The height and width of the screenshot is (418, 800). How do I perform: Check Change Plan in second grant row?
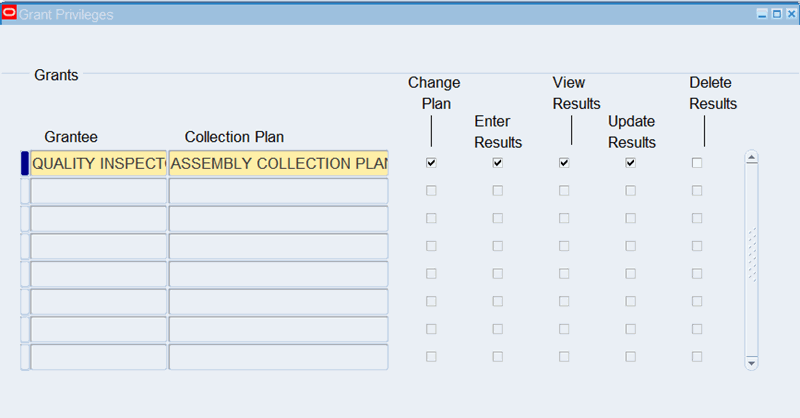431,190
